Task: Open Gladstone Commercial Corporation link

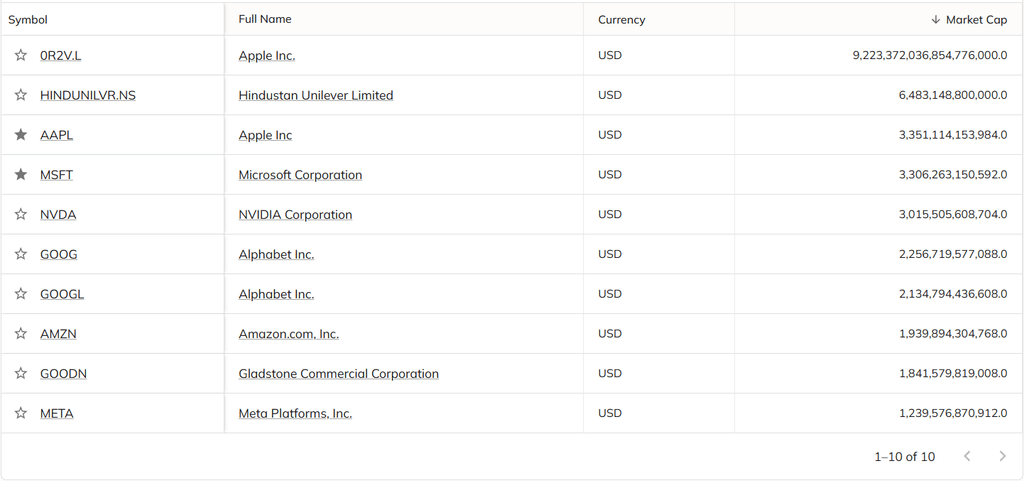Action: 338,374
